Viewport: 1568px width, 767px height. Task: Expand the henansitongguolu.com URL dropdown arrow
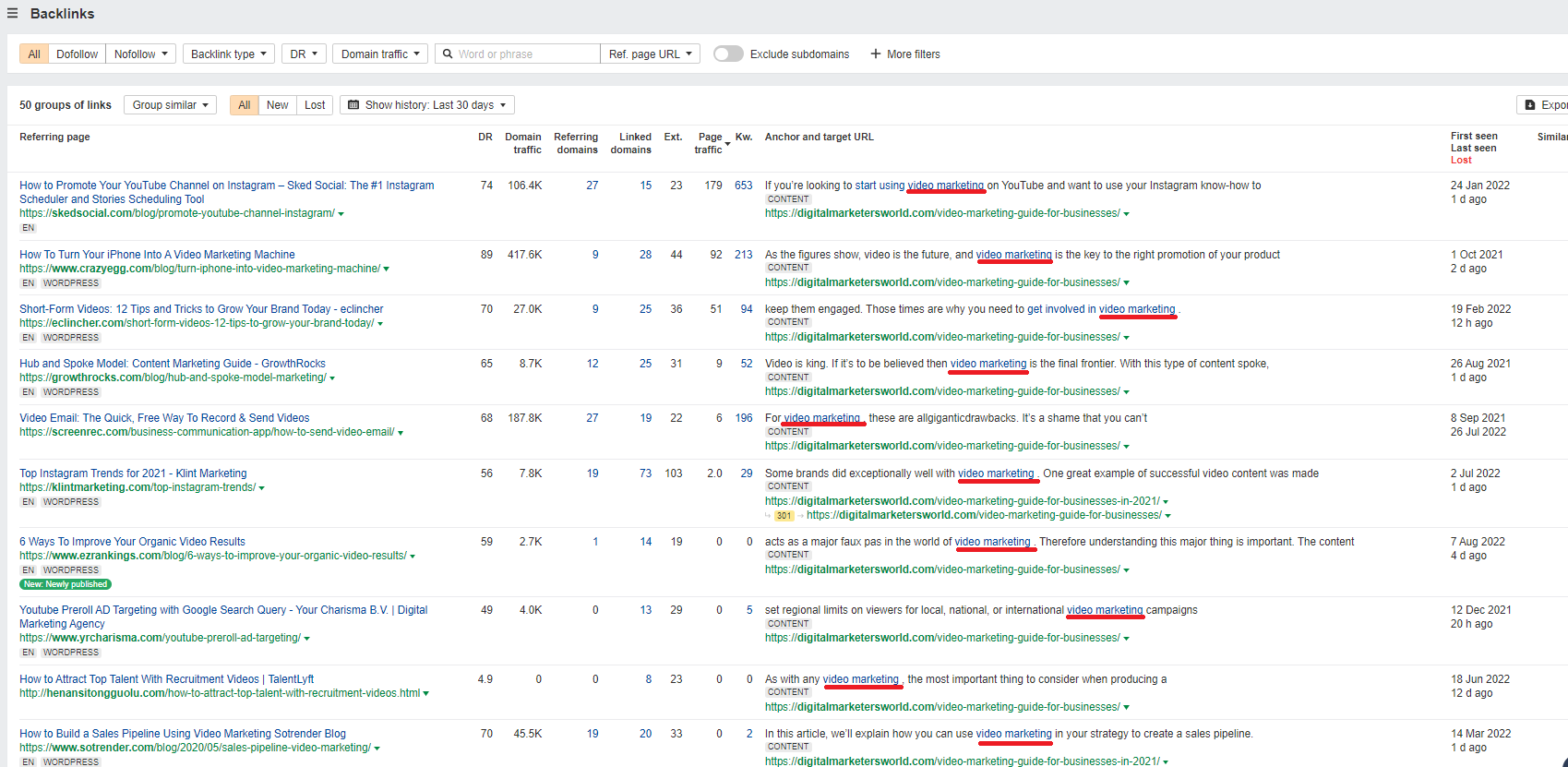(425, 694)
